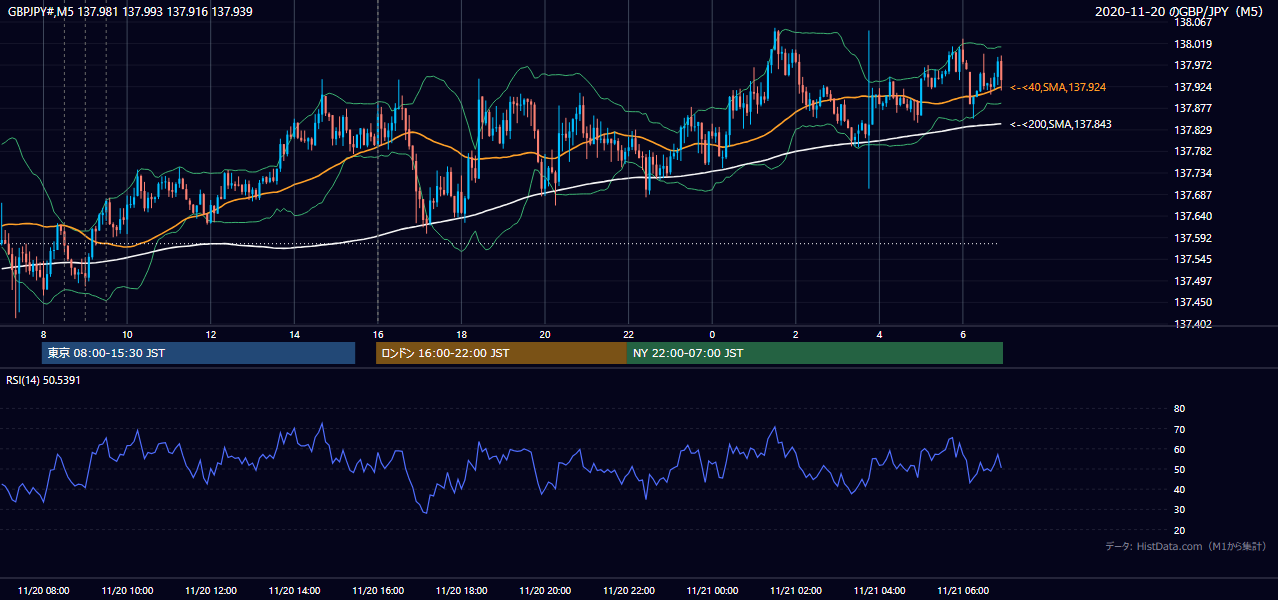Select the 東京 08:00-15:30 JST session bar
This screenshot has height=600, width=1278.
click(198, 353)
